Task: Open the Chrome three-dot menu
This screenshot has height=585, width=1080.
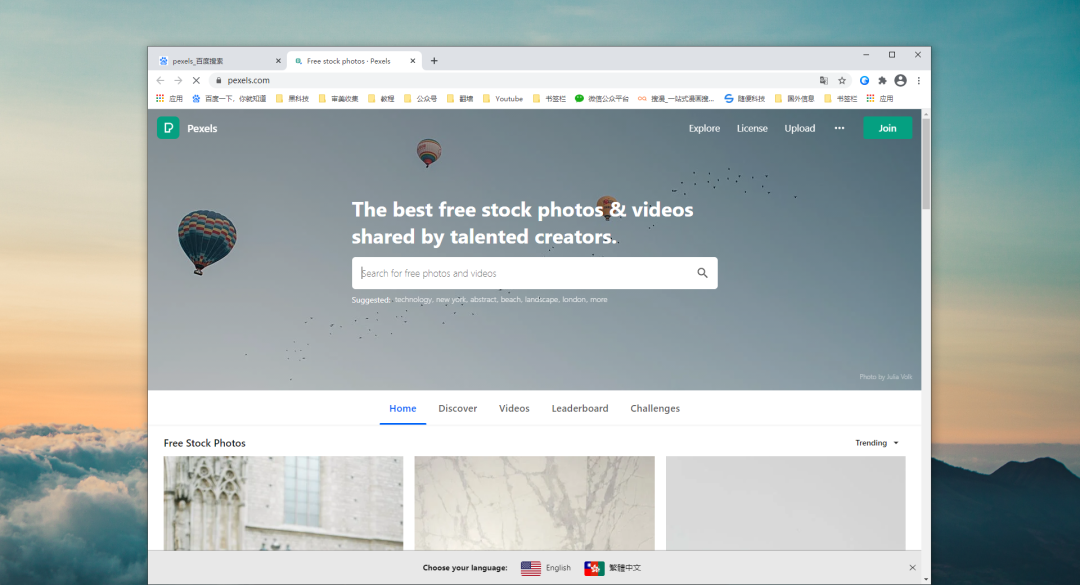Action: [919, 81]
